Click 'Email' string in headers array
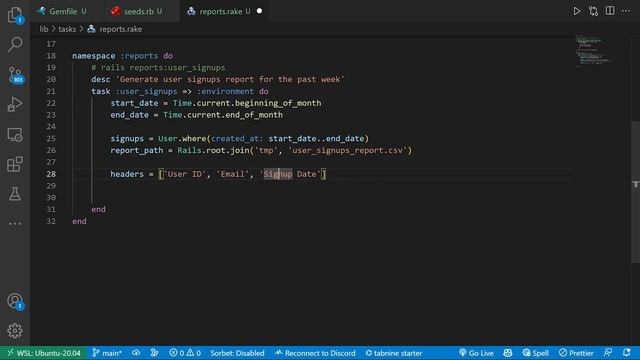The height and width of the screenshot is (360, 640). 232,174
